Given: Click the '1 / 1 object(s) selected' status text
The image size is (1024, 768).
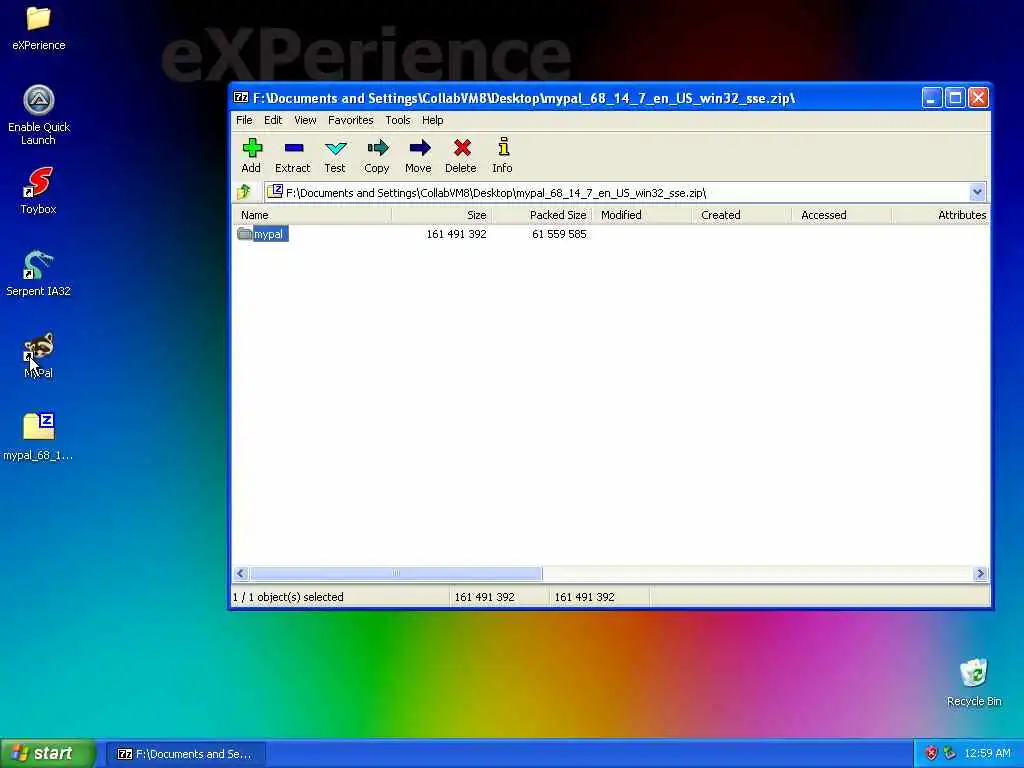Looking at the screenshot, I should (x=288, y=597).
